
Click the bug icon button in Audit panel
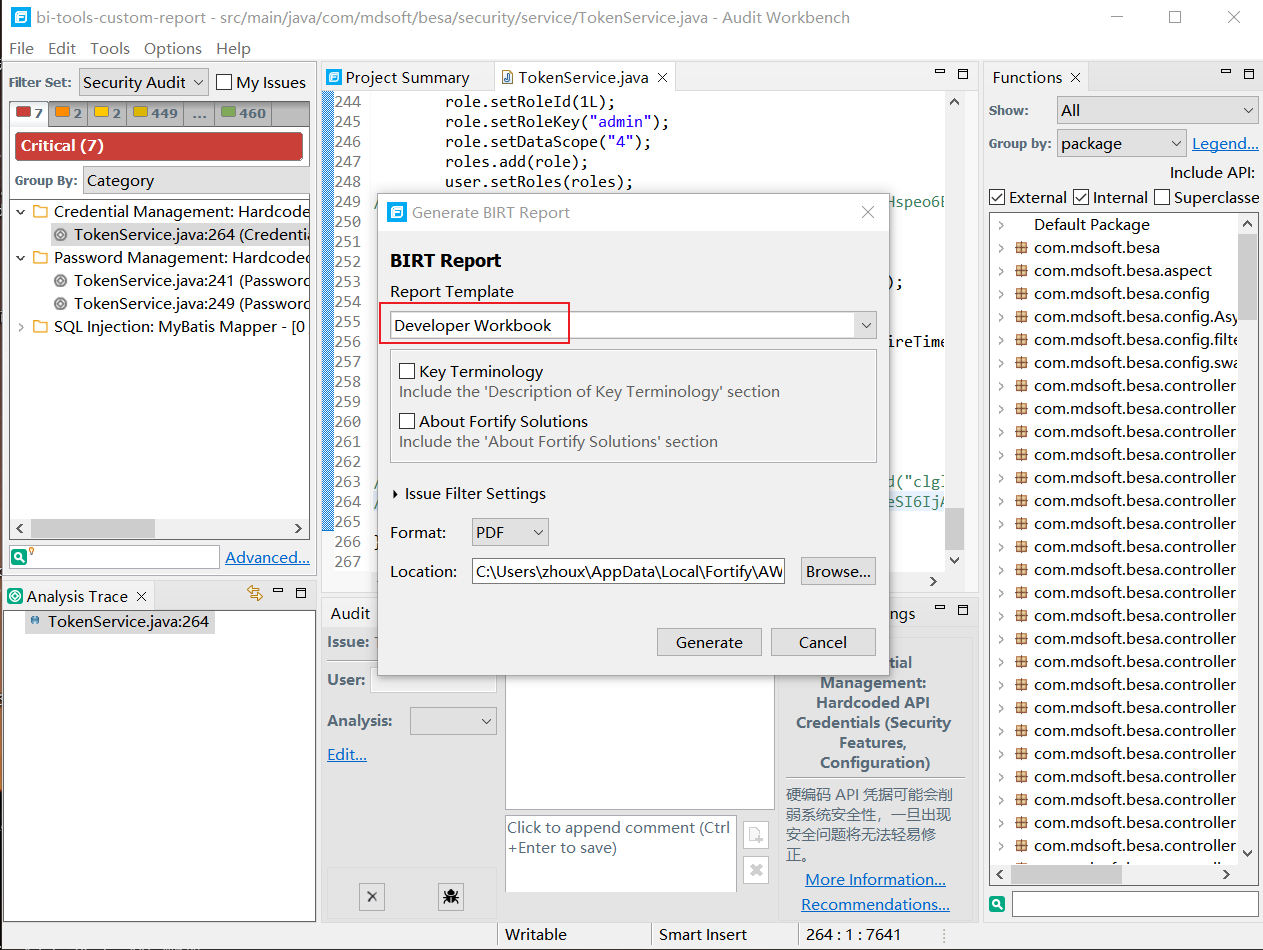point(451,896)
